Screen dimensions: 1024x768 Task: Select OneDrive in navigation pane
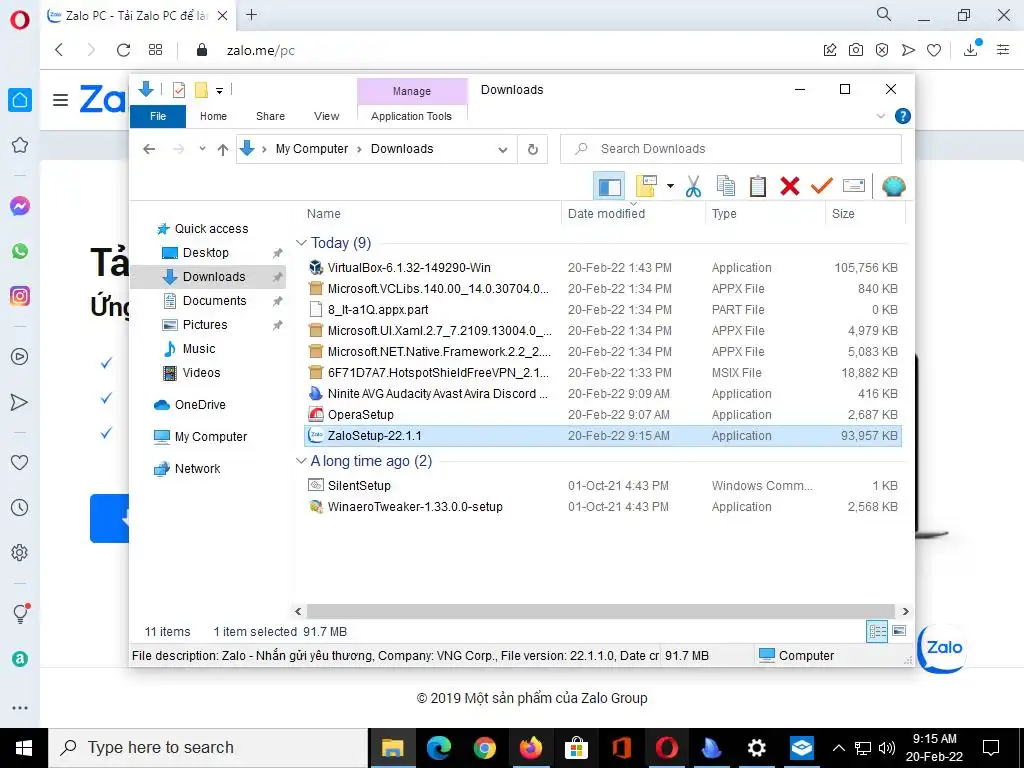pyautogui.click(x=200, y=405)
